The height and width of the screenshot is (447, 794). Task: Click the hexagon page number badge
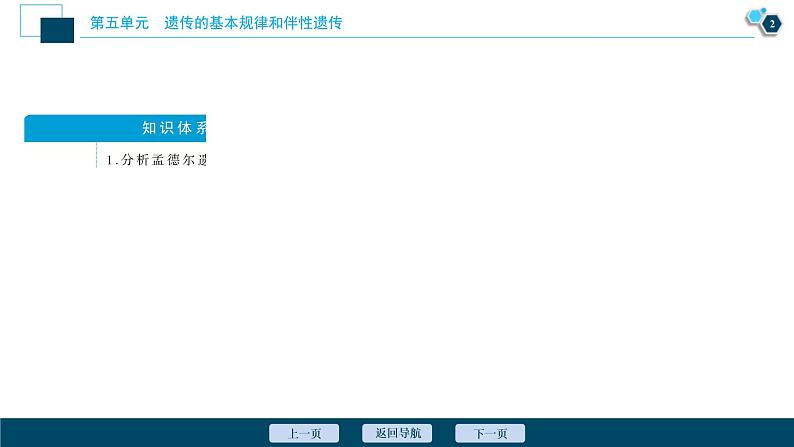point(771,24)
